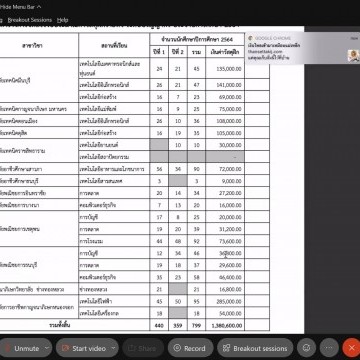This screenshot has height=360, width=360.
Task: Click the microphone icon on Unmute
Action: click(6, 348)
